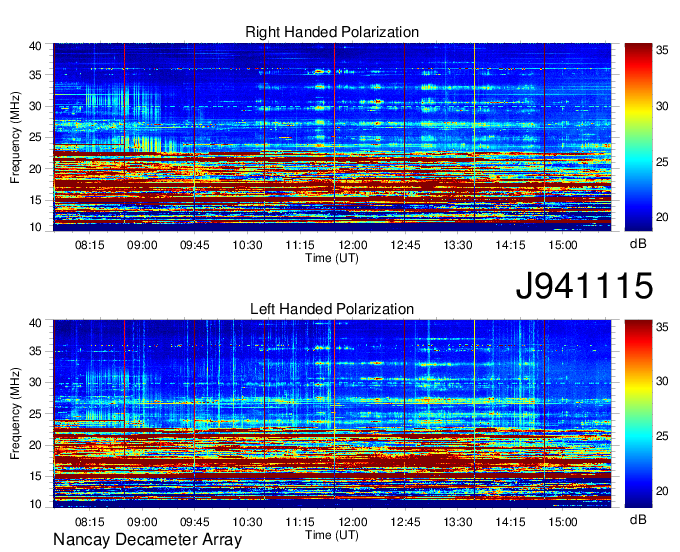Click the "Nancay Decameter Array" caption
Viewport: 680px width, 552px height.
[x=147, y=539]
